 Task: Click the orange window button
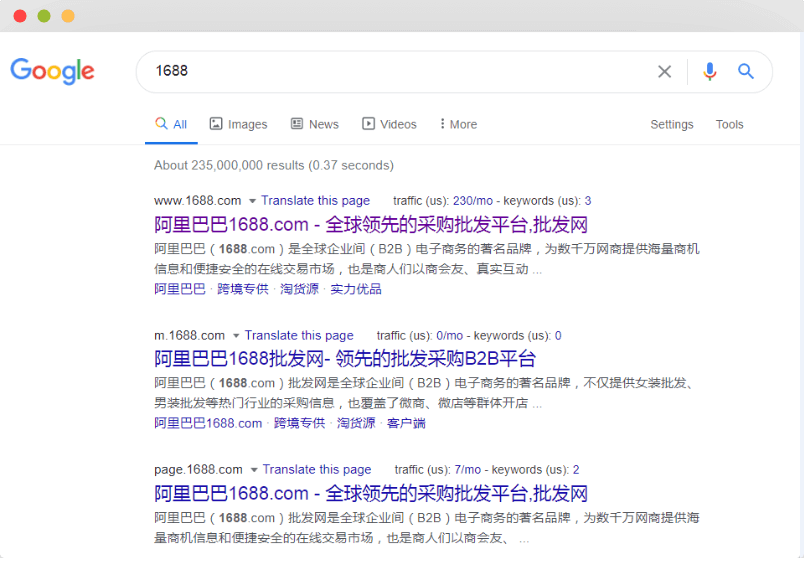(x=68, y=16)
